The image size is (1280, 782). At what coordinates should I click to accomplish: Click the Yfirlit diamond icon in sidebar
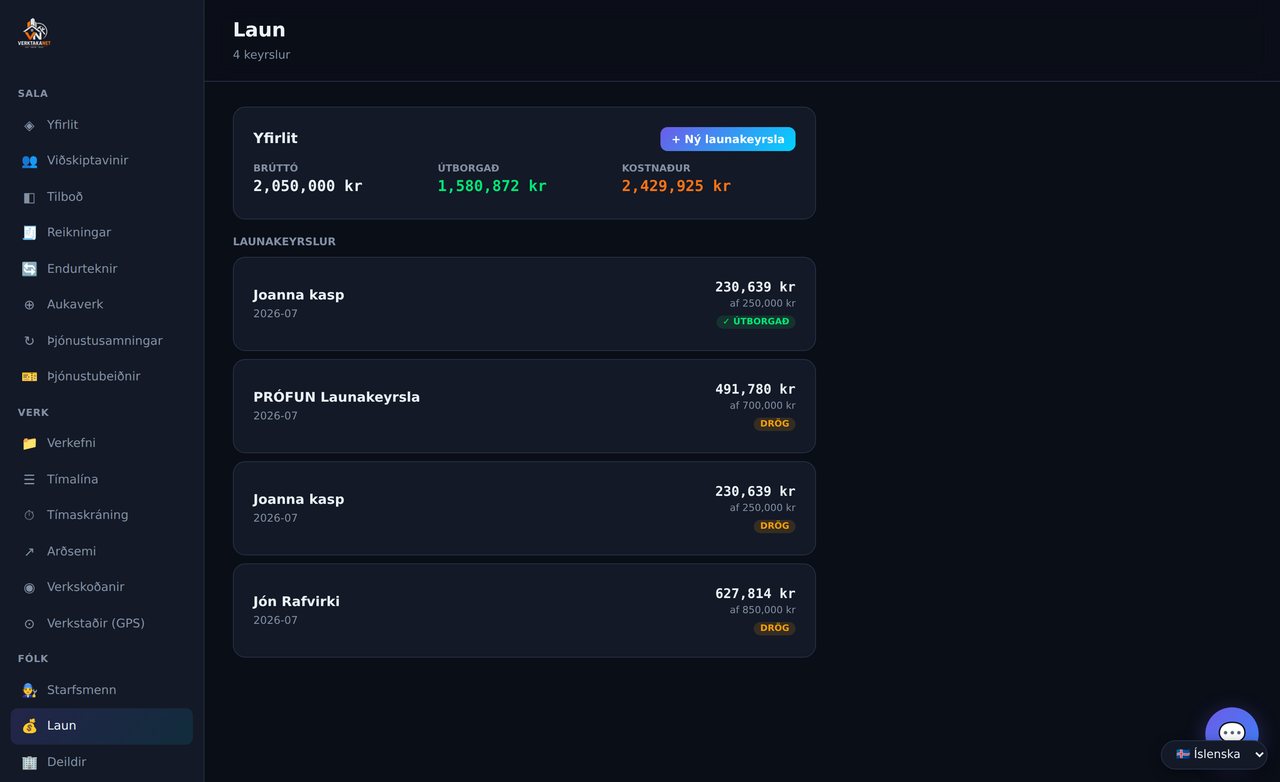coord(29,125)
